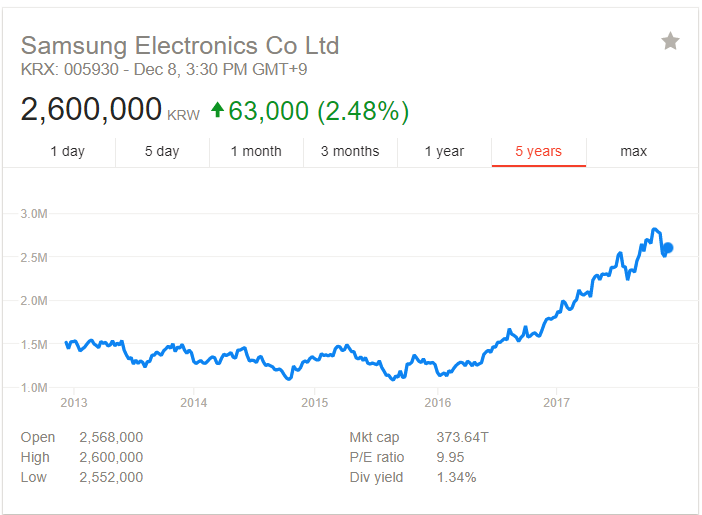702x515 pixels.
Task: Switch to the 1 year tab
Action: coord(444,151)
